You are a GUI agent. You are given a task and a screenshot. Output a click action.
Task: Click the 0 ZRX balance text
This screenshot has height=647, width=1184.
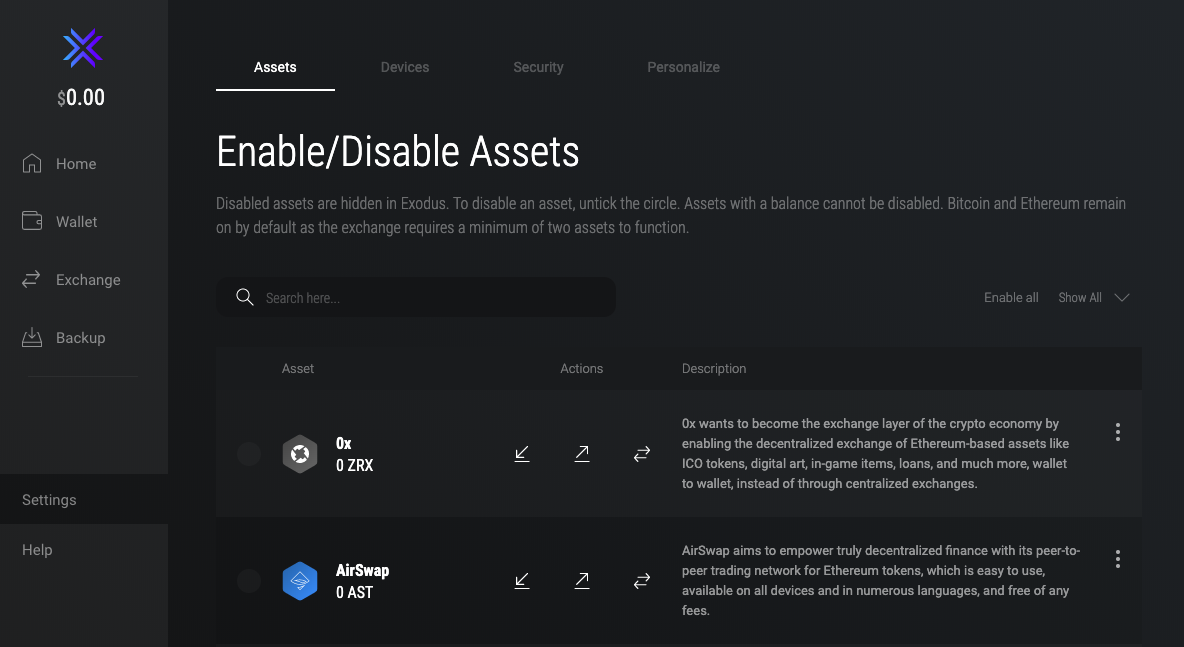point(354,465)
